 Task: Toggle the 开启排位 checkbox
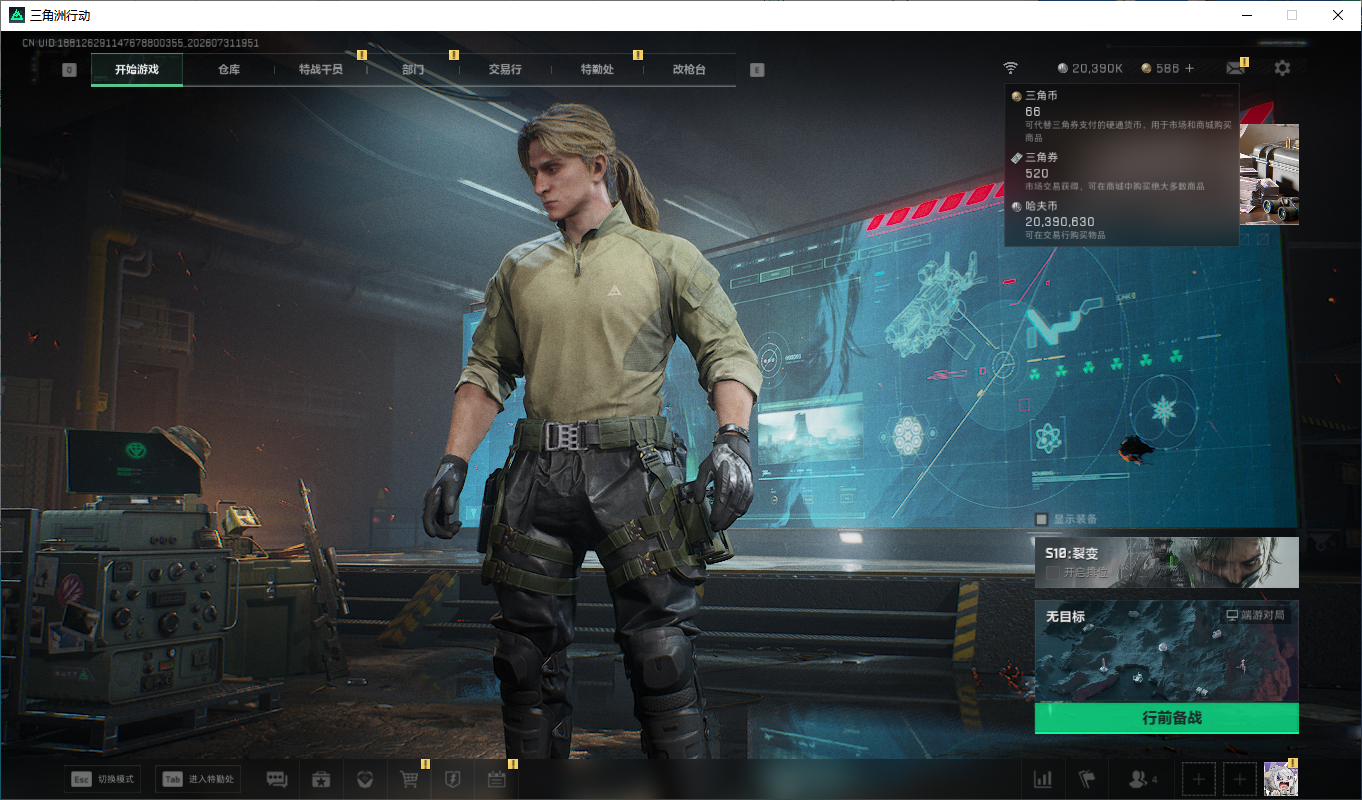tap(1052, 573)
